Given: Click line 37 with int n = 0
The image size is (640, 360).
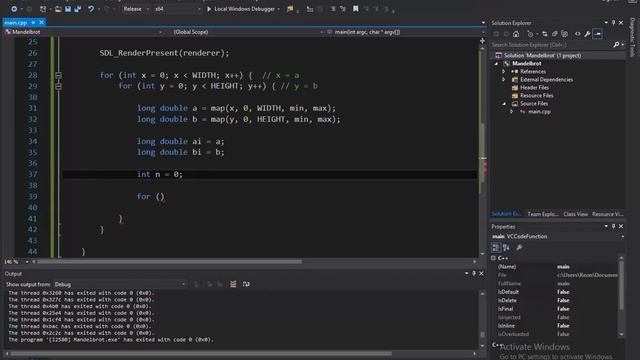Looking at the screenshot, I should (x=269, y=174).
